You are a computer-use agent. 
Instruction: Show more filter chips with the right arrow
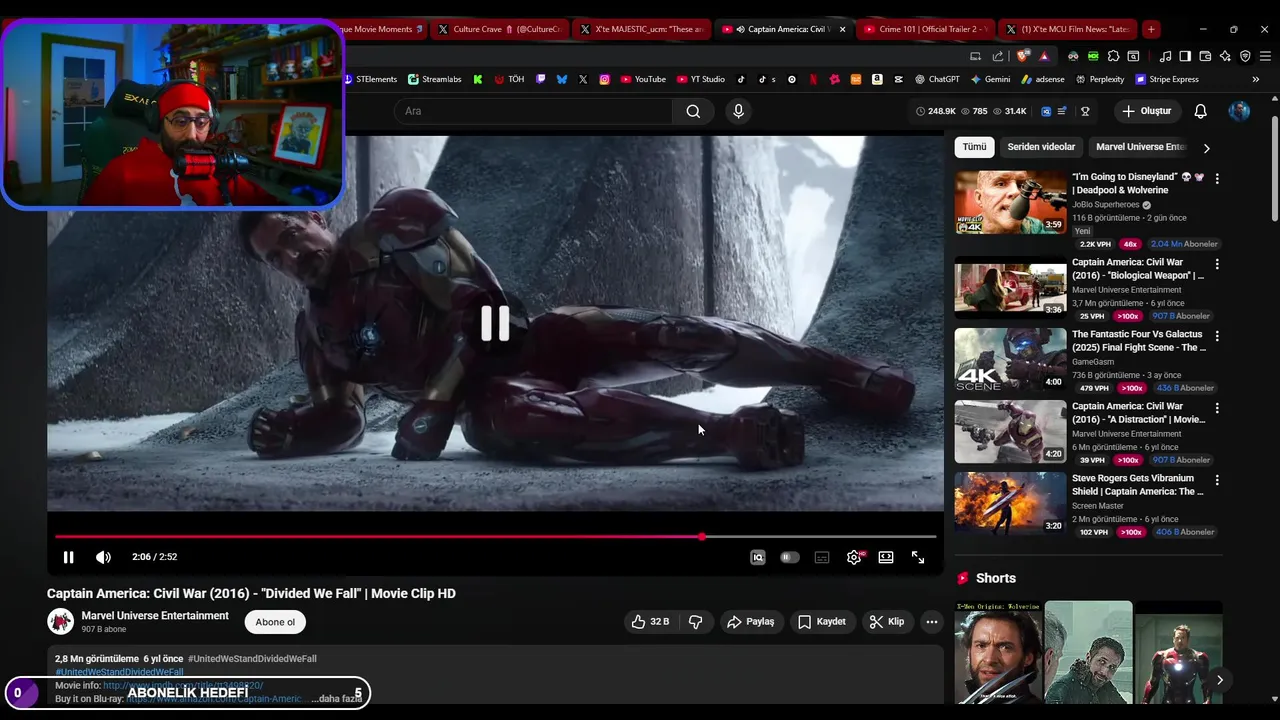coord(1206,148)
